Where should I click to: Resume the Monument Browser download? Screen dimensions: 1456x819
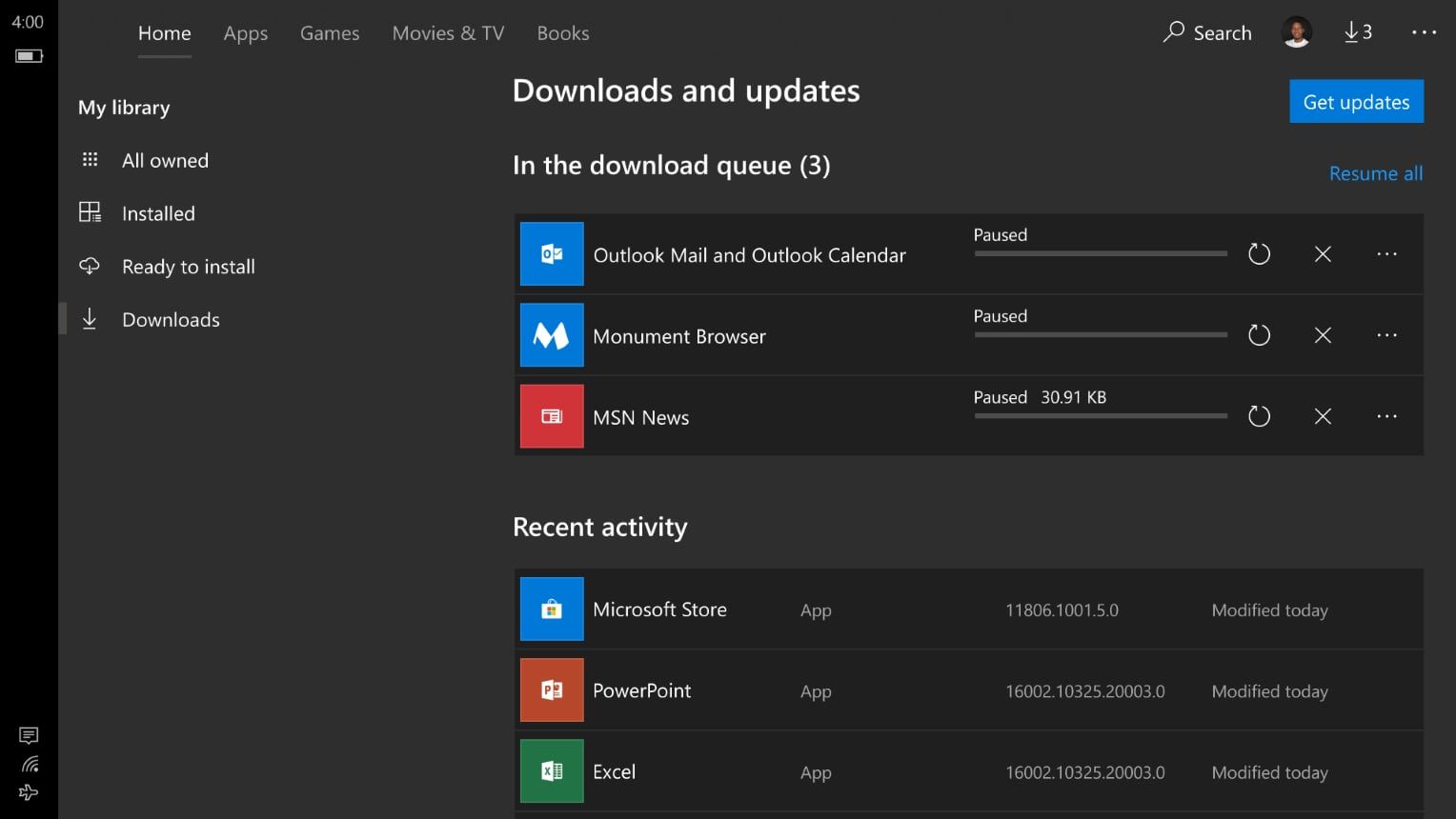[x=1259, y=335]
